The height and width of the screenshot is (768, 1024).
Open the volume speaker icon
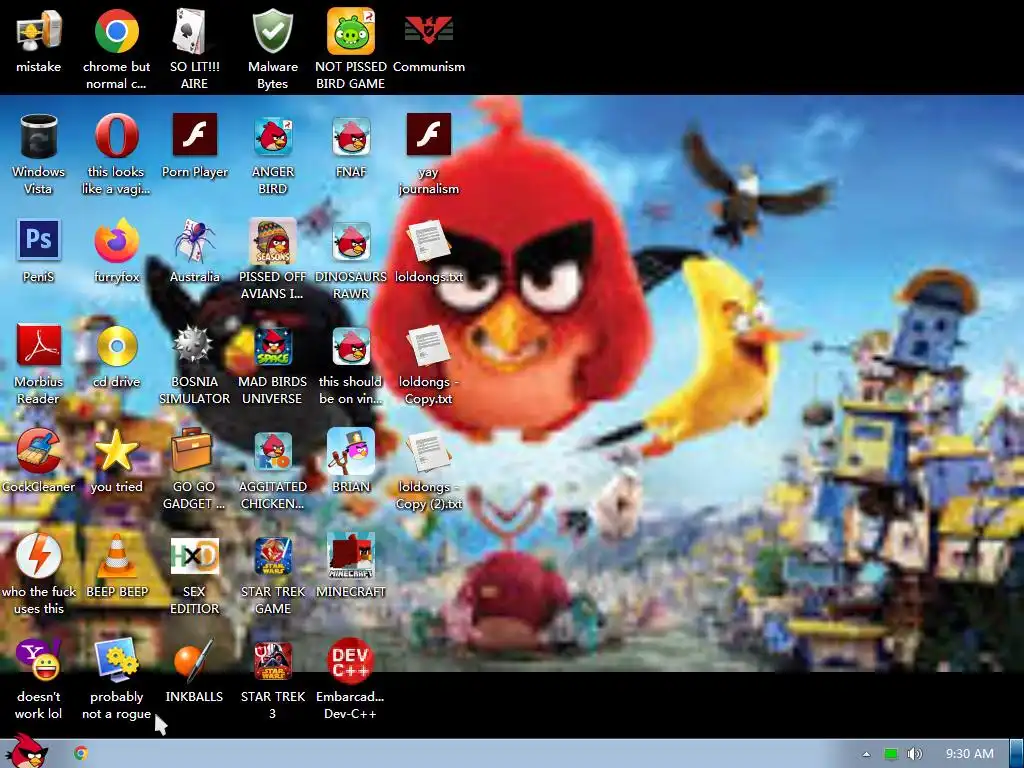pos(915,754)
